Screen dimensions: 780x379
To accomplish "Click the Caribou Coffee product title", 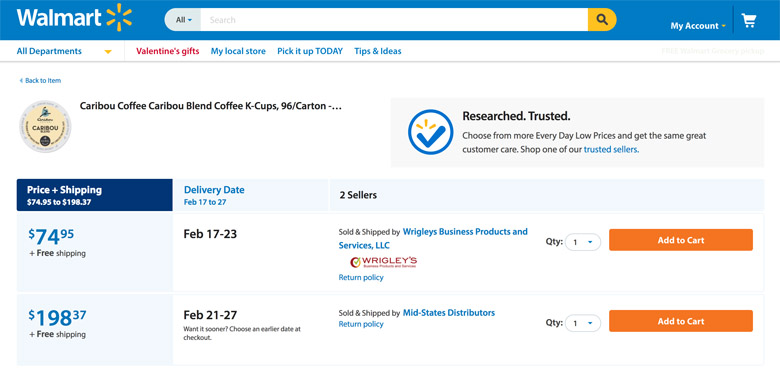I will [210, 106].
